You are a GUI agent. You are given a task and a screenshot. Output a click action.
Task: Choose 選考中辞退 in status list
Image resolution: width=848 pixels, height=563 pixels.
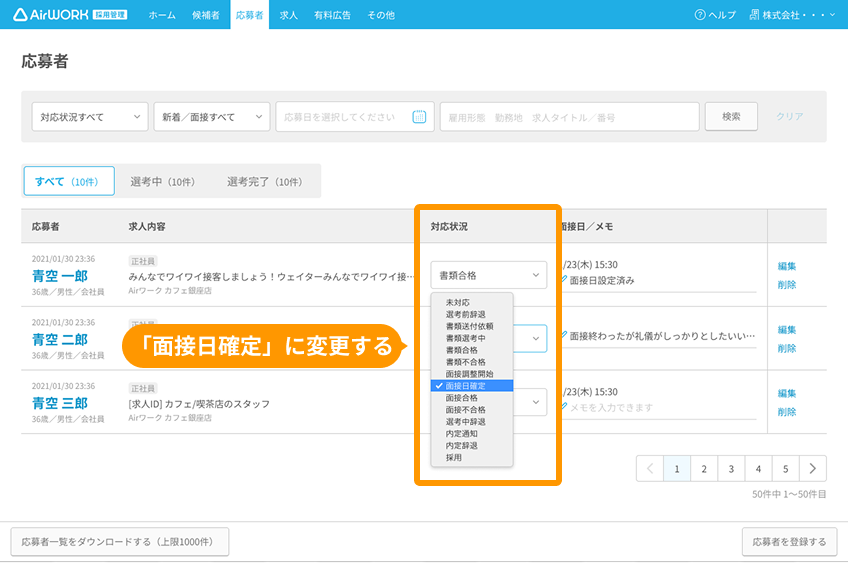pos(472,421)
